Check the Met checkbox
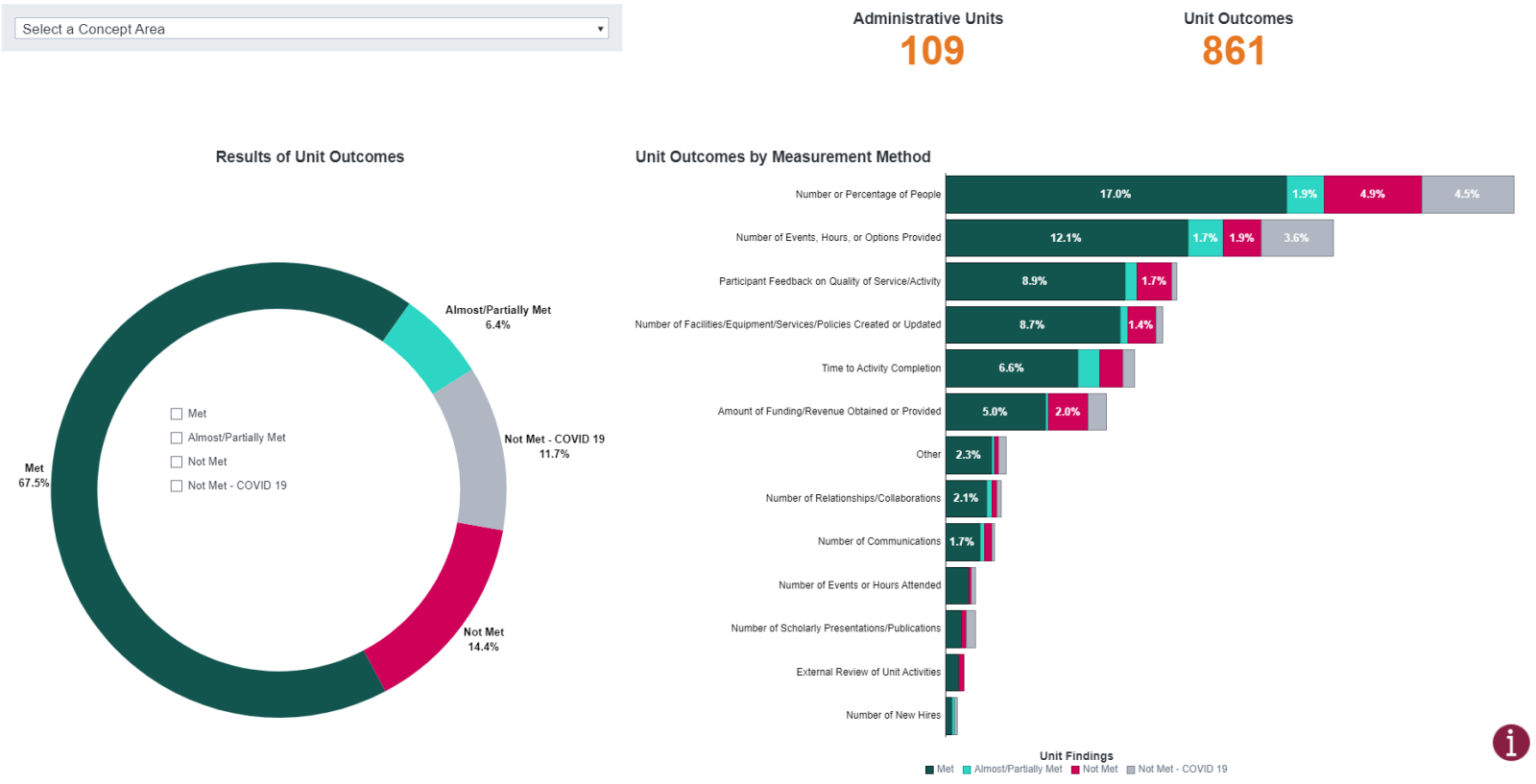The height and width of the screenshot is (784, 1536). click(x=177, y=414)
